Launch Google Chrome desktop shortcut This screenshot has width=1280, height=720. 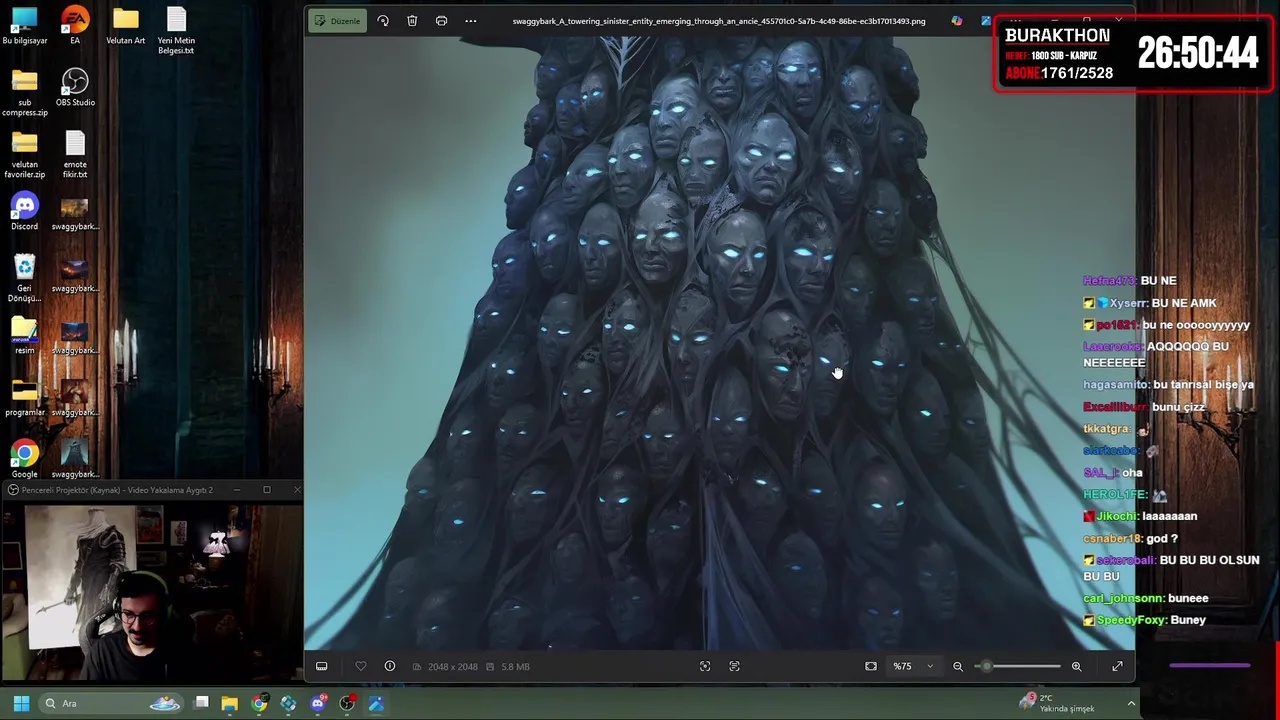(x=25, y=460)
